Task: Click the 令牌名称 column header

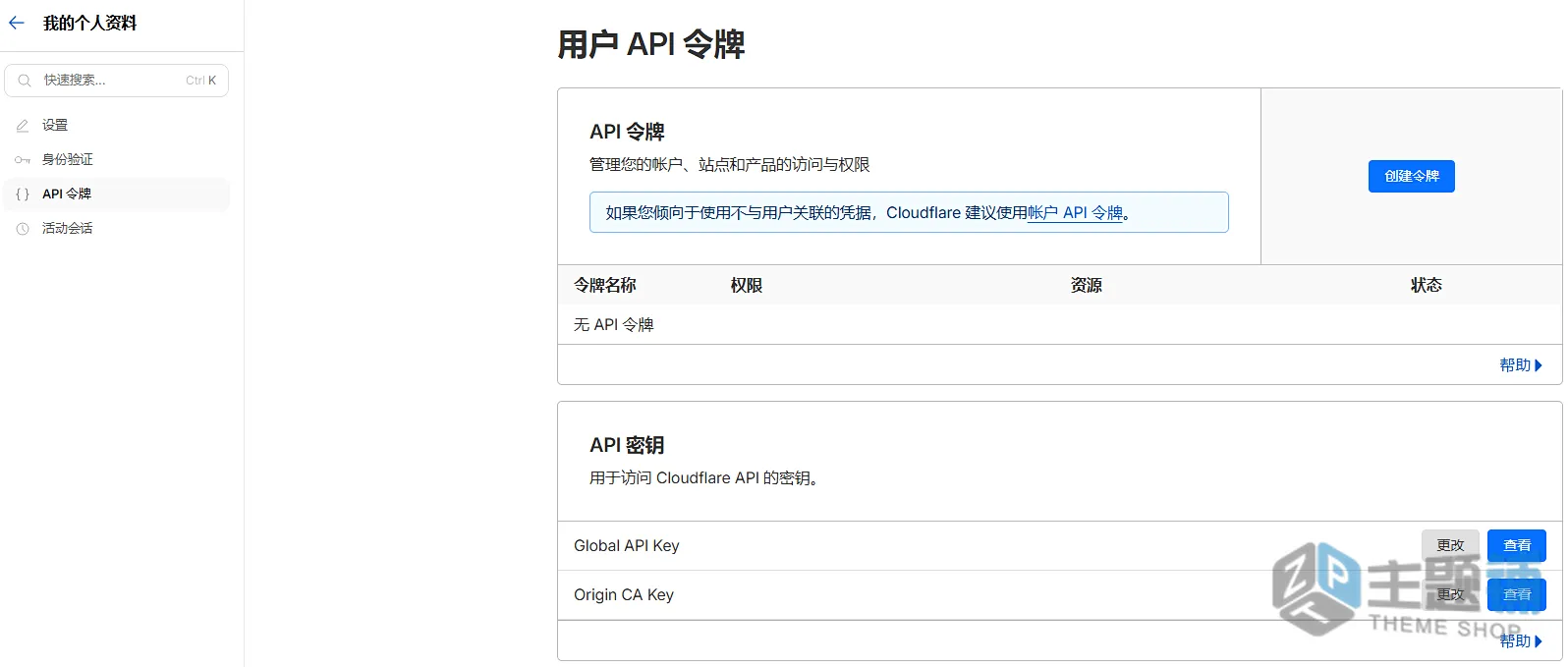Action: [605, 285]
